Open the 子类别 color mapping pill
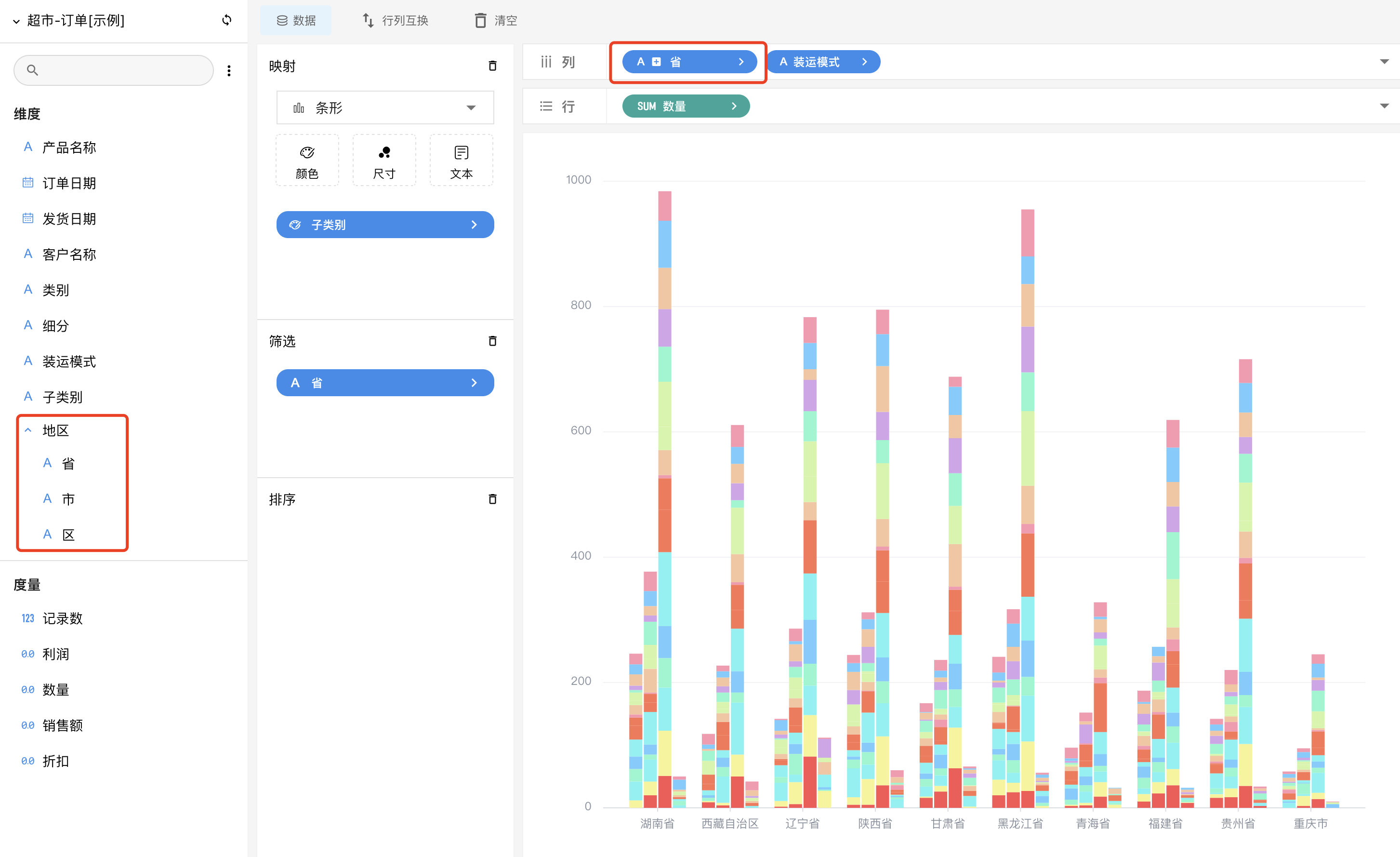The image size is (1400, 857). click(x=384, y=225)
